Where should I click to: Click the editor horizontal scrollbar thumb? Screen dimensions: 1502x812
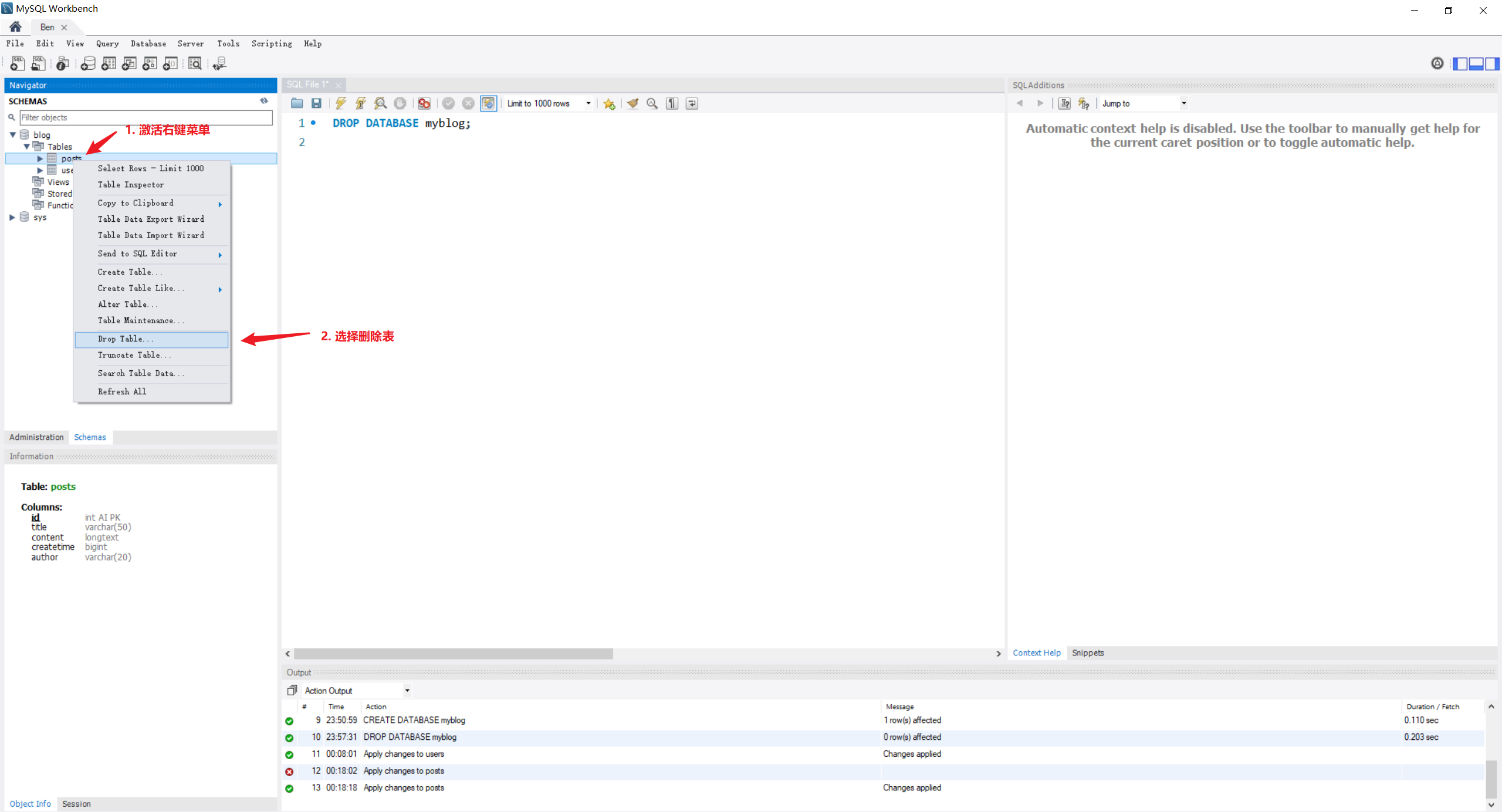tap(453, 654)
